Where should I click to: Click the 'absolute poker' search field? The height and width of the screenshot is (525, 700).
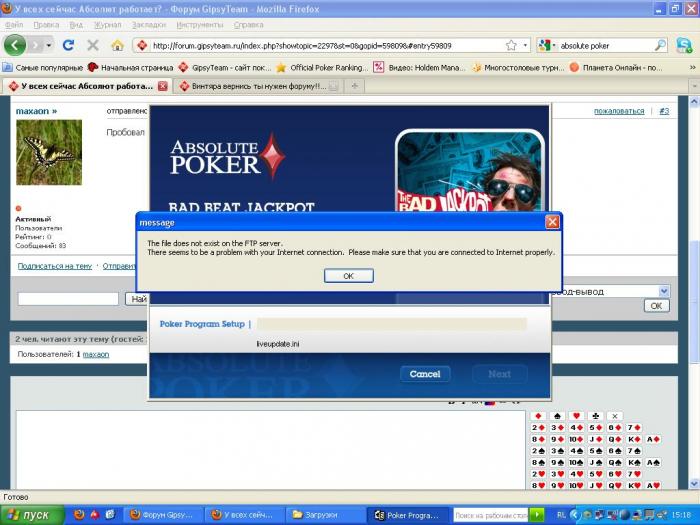[605, 46]
